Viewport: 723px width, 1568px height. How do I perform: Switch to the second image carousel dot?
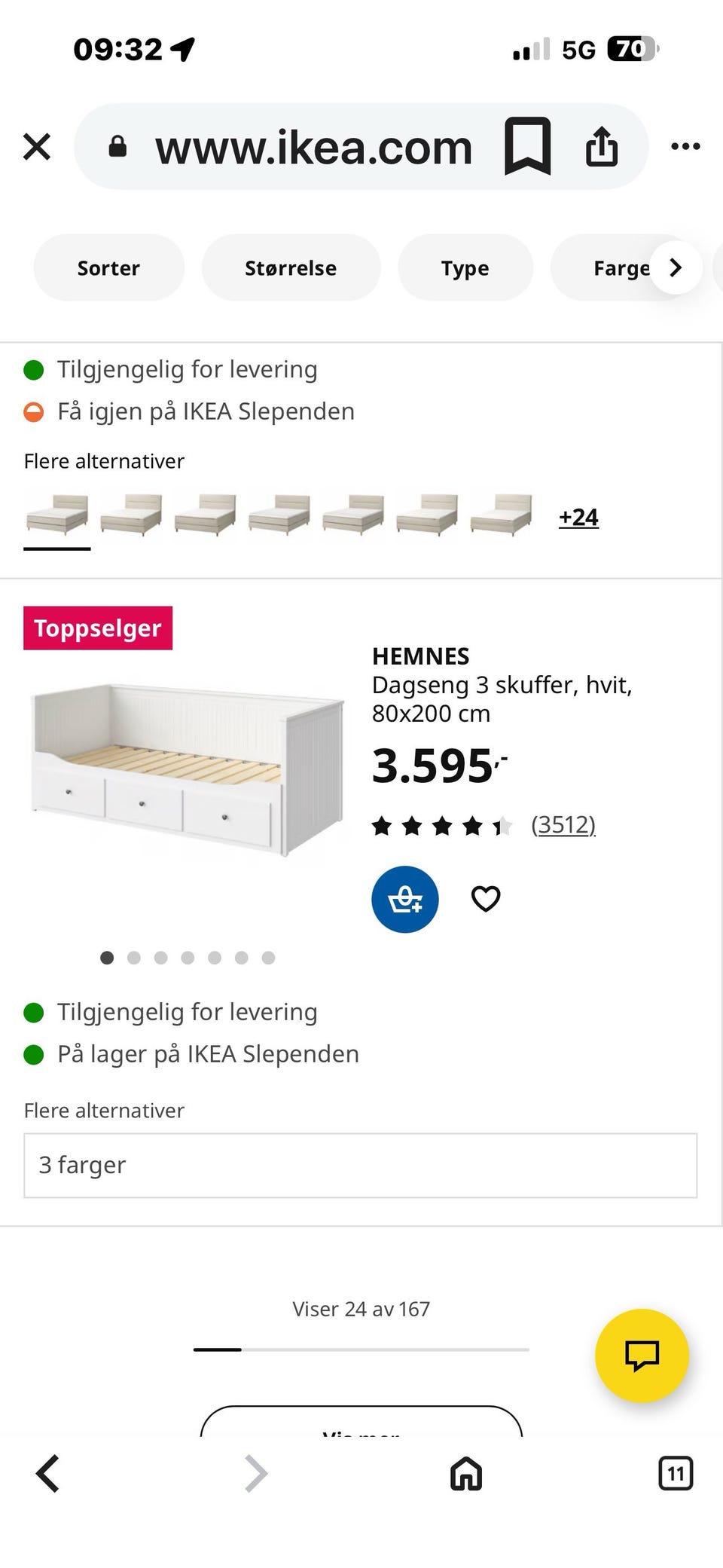pos(134,958)
